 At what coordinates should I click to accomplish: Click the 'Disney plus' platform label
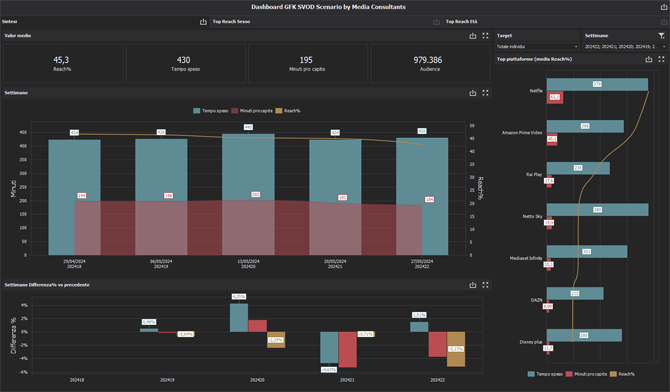tap(531, 342)
